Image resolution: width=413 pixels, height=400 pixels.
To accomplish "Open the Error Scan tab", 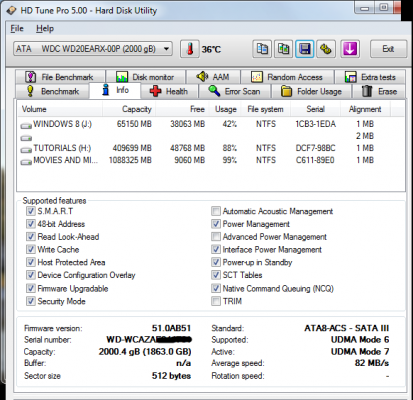I will [235, 91].
